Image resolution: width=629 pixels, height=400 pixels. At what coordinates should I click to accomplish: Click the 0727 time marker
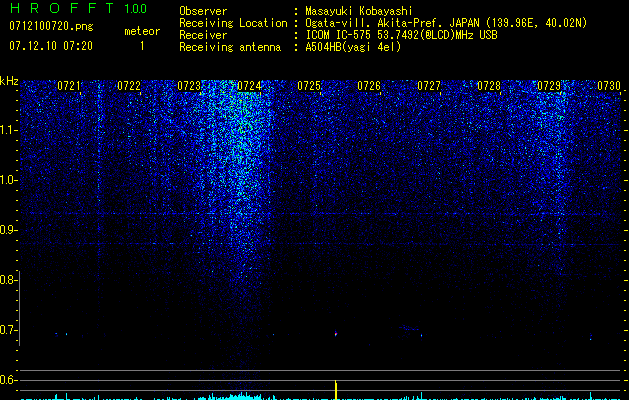click(x=429, y=86)
